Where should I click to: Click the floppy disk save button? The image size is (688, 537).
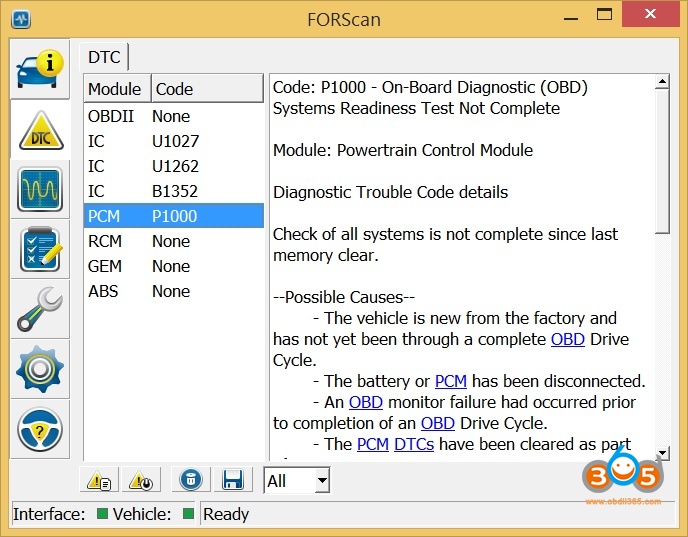233,480
